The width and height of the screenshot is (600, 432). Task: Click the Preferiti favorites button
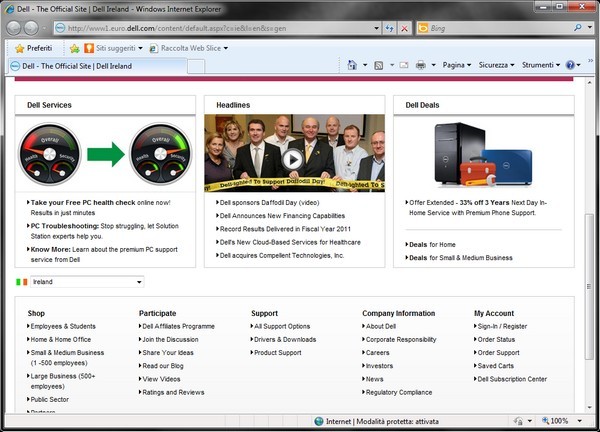click(34, 47)
